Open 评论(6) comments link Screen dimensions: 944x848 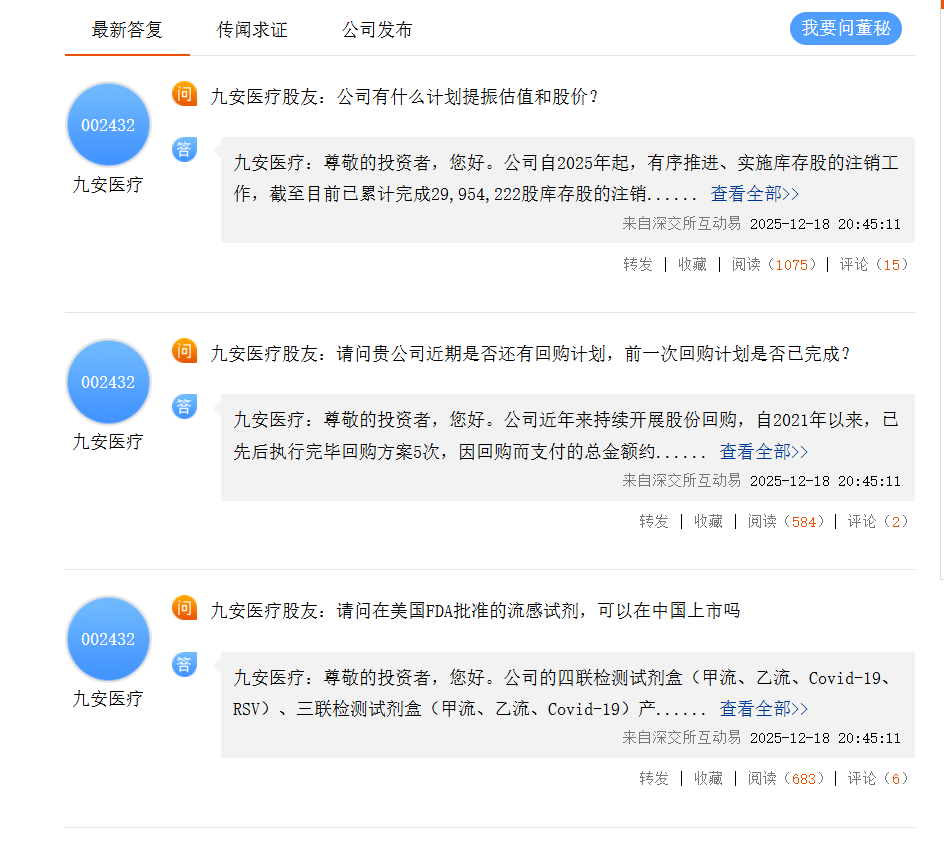point(878,778)
